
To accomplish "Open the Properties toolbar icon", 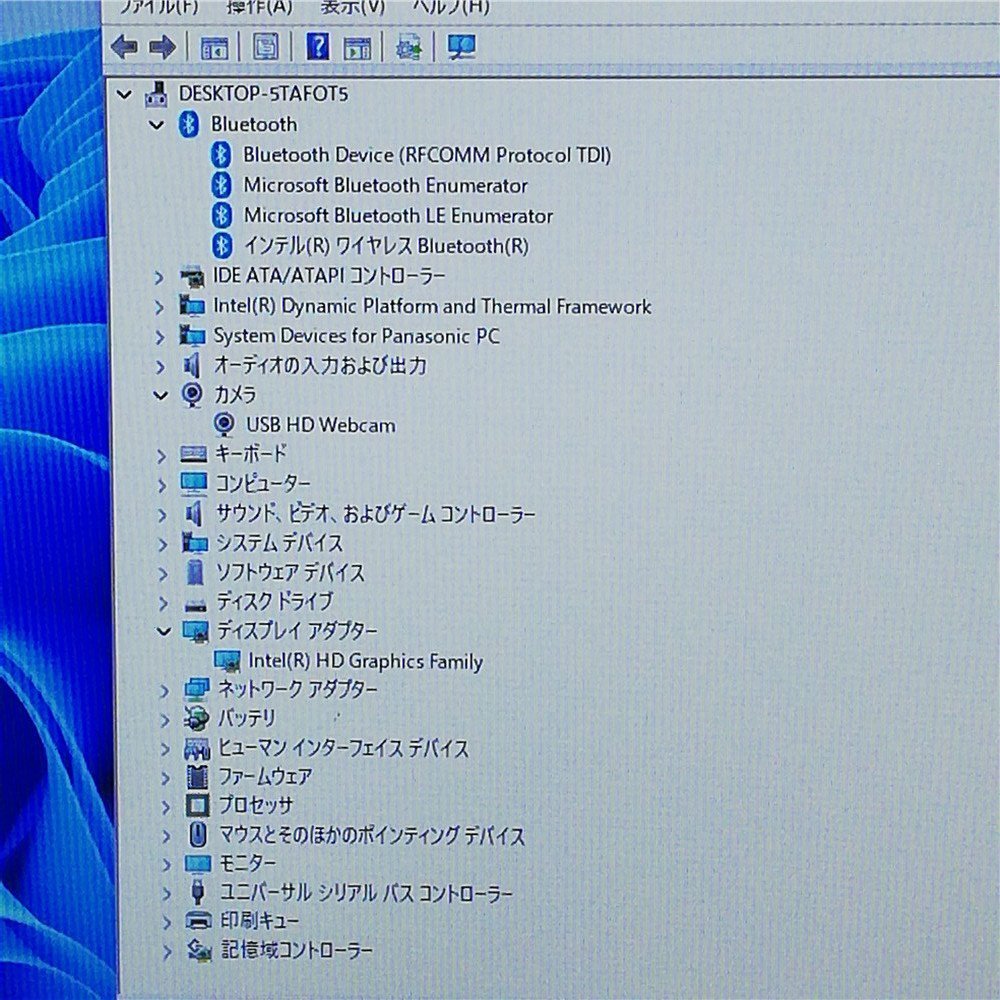I will [x=266, y=47].
